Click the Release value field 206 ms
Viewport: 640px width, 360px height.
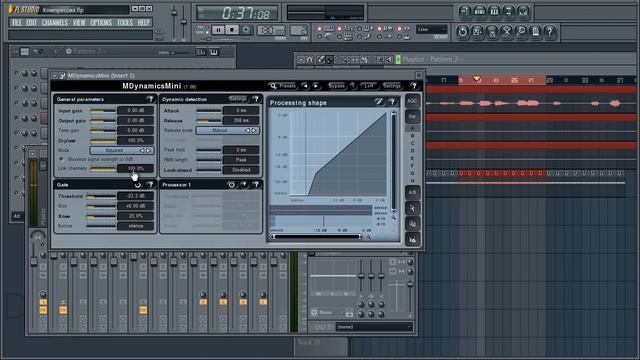[241, 121]
